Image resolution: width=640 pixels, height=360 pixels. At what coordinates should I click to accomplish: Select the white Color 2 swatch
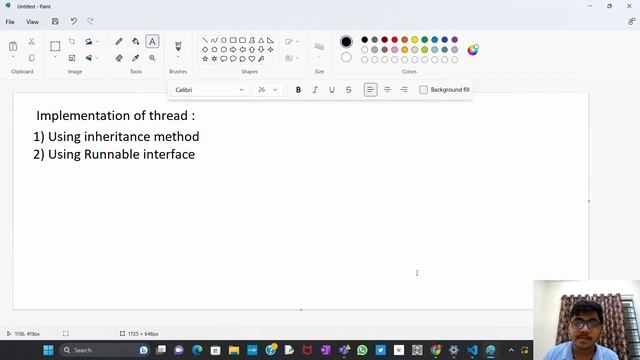346,58
